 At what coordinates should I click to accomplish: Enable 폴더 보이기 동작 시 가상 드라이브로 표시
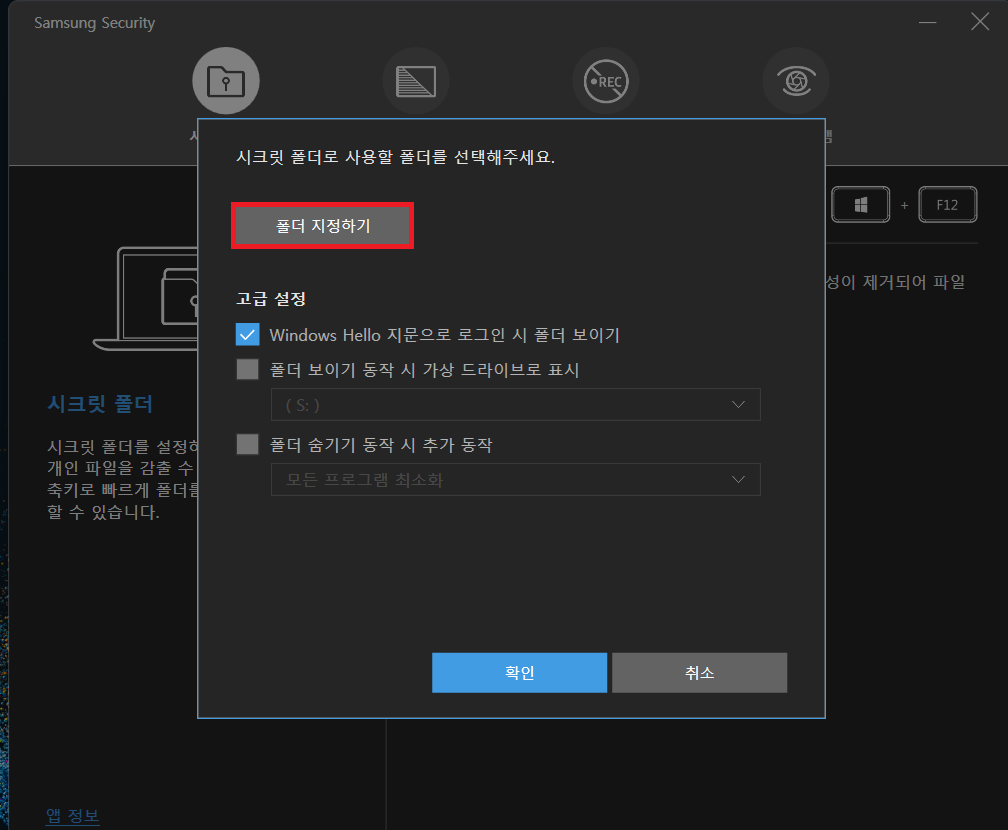tap(248, 370)
